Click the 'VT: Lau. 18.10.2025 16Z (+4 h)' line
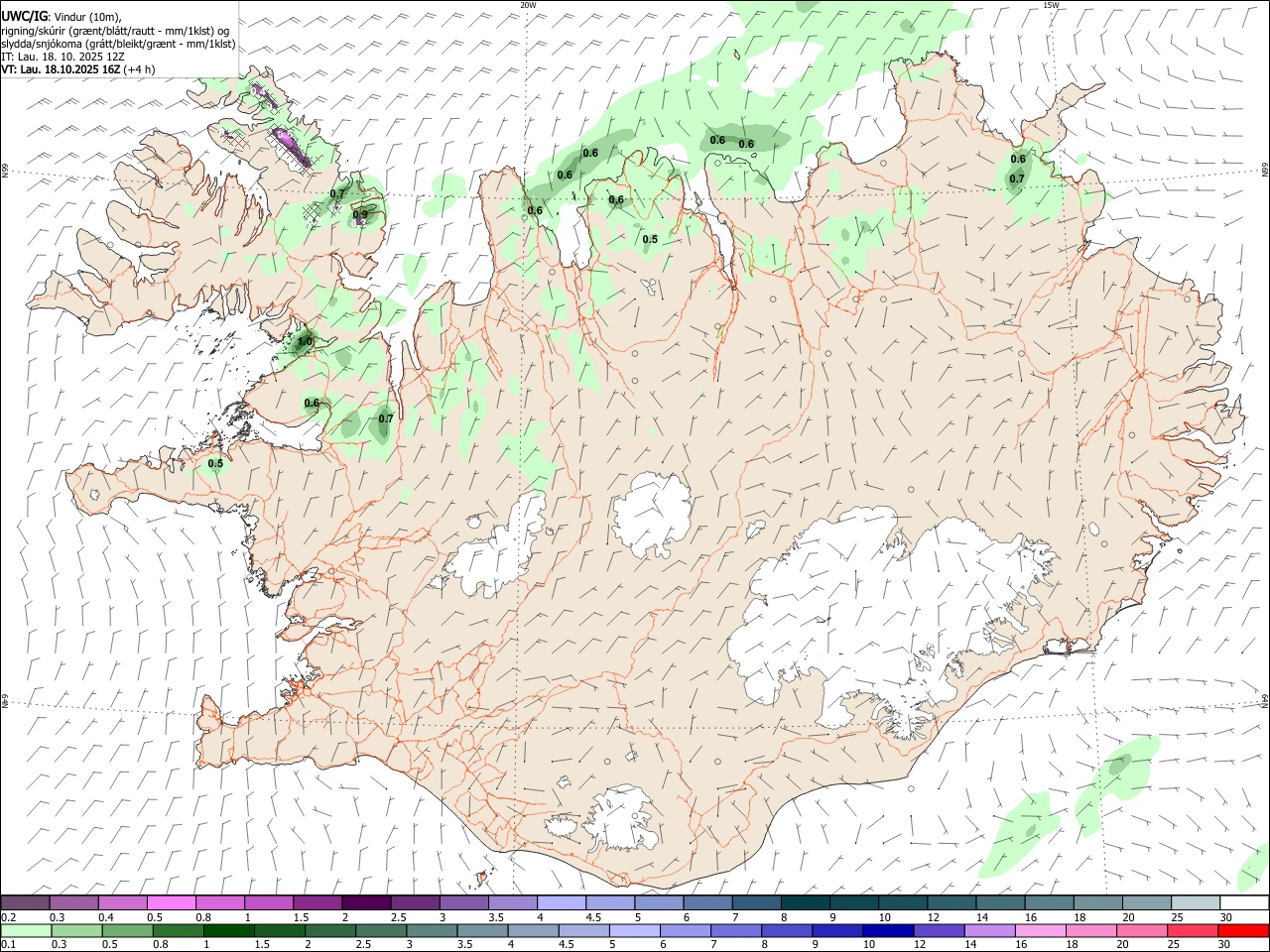The width and height of the screenshot is (1270, 952). click(x=78, y=69)
